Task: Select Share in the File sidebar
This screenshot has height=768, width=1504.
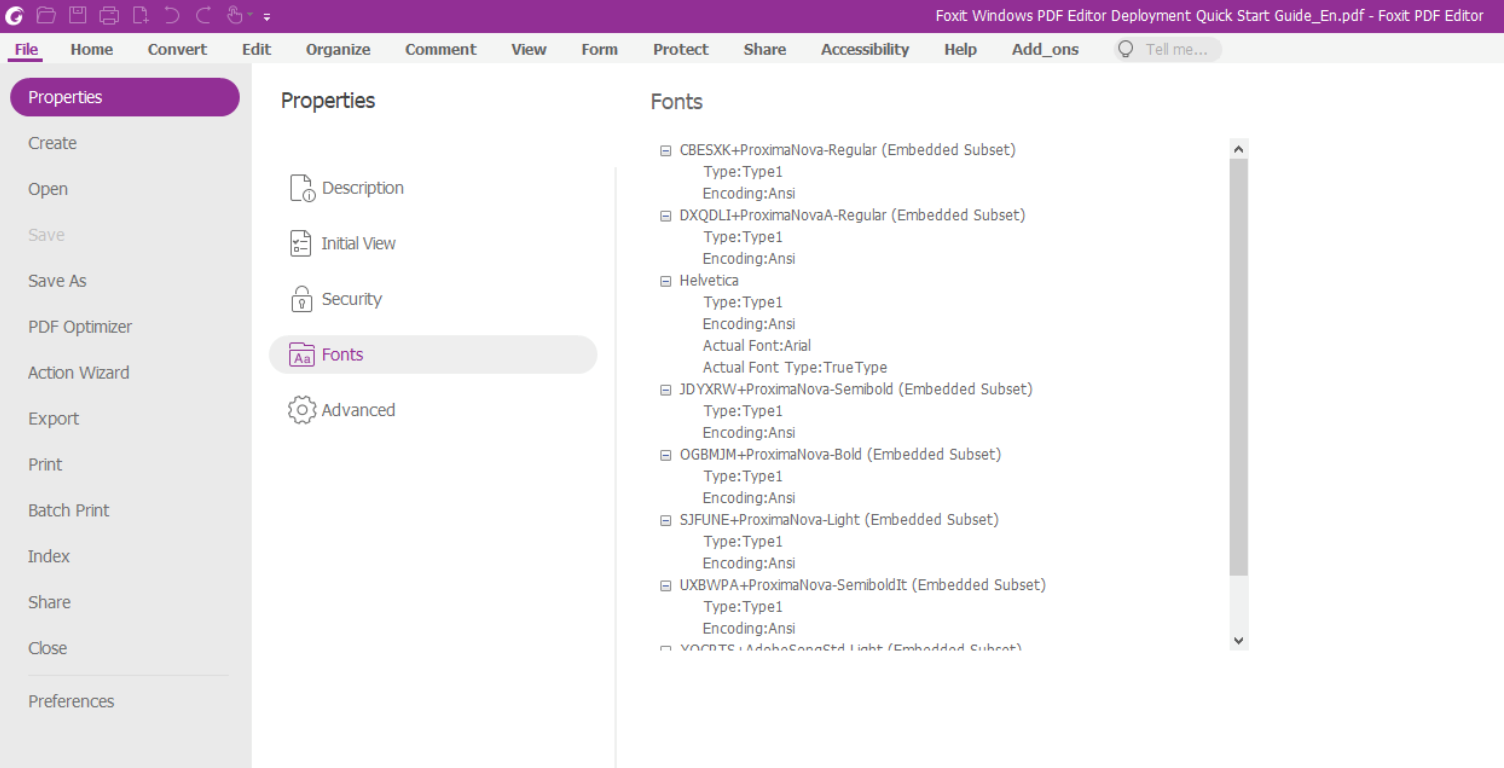Action: point(50,603)
